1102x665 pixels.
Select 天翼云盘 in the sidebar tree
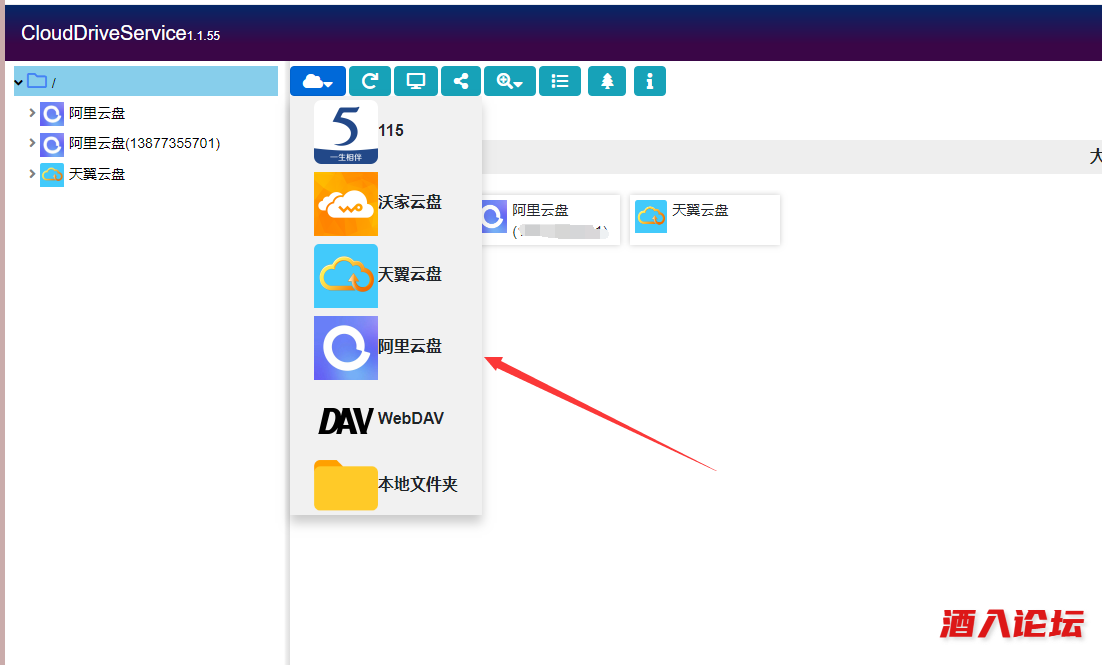(97, 174)
